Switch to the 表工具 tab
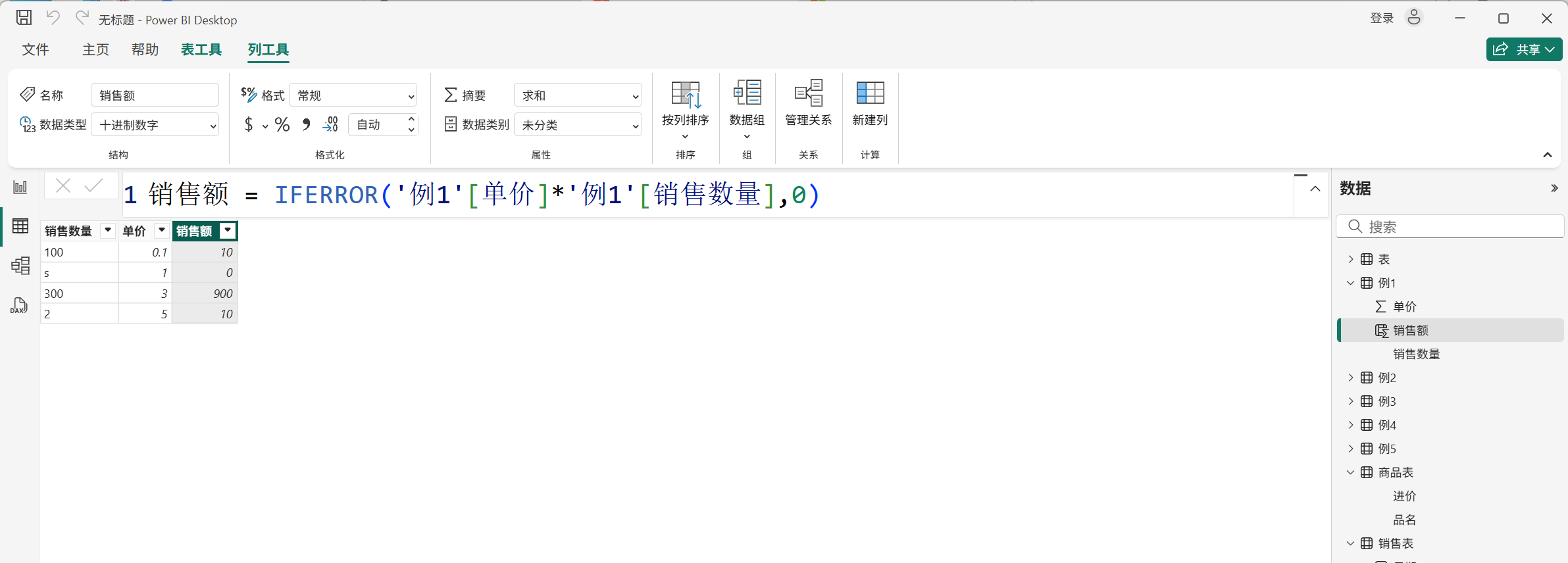 (x=201, y=49)
